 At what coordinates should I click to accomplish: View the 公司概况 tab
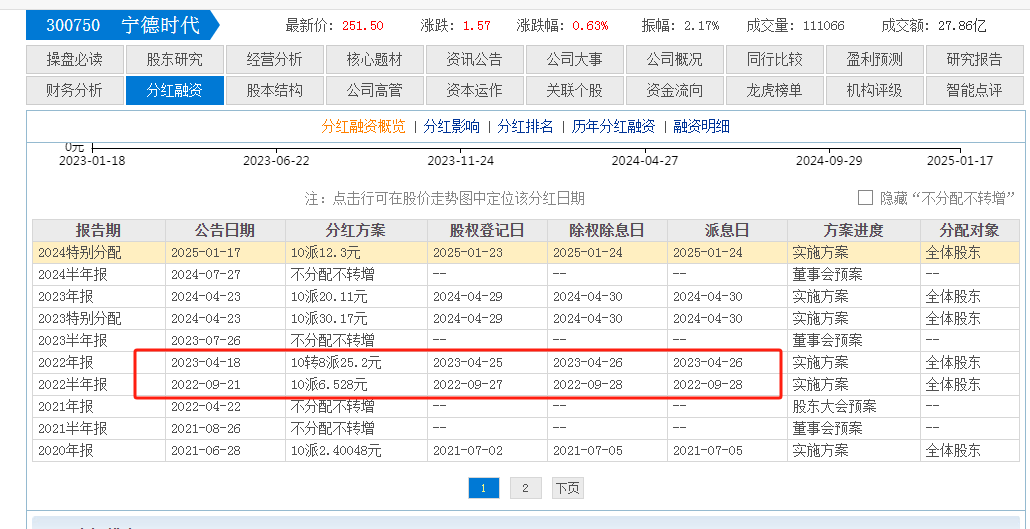pos(675,60)
